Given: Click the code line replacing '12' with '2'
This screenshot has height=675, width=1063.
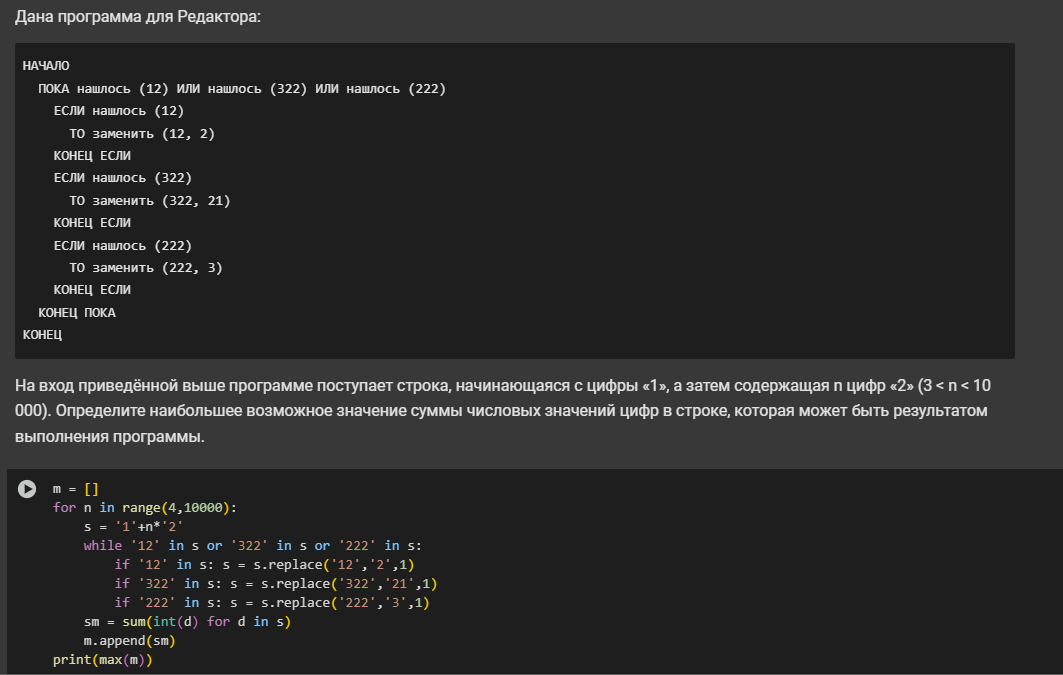Looking at the screenshot, I should [264, 565].
